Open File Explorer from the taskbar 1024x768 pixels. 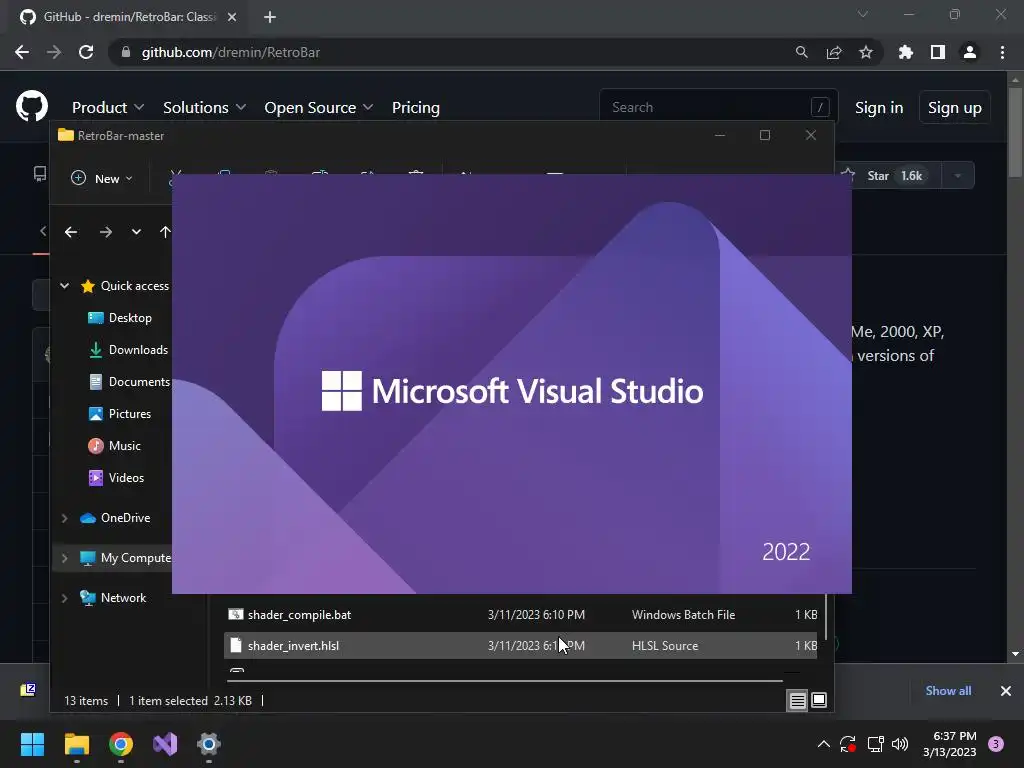pos(76,744)
